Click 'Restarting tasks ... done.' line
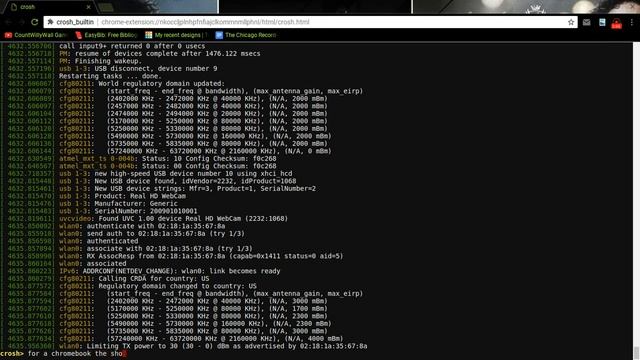 click(x=110, y=76)
